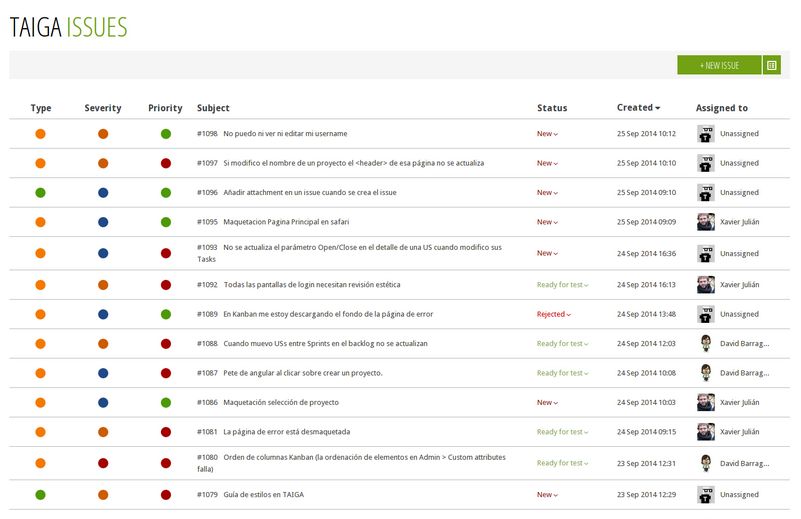Click unassigned avatar on issue #1089
Viewport: 801px width, 519px height.
pos(706,314)
